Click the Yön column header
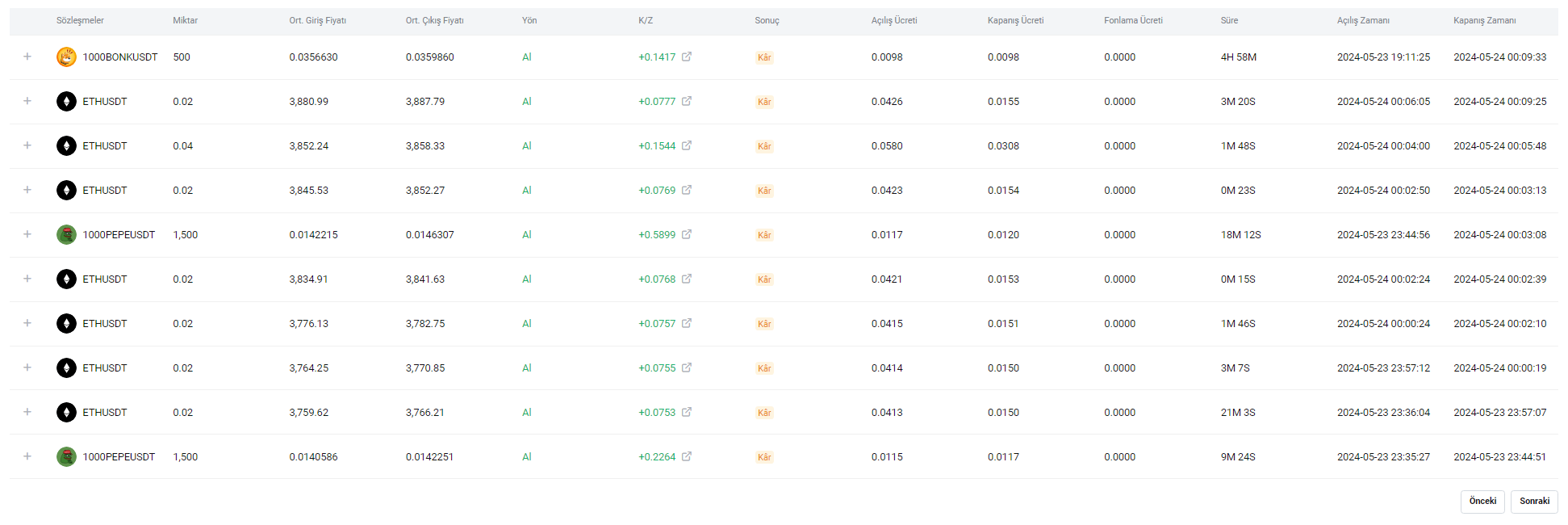The image size is (1568, 525). tap(529, 20)
